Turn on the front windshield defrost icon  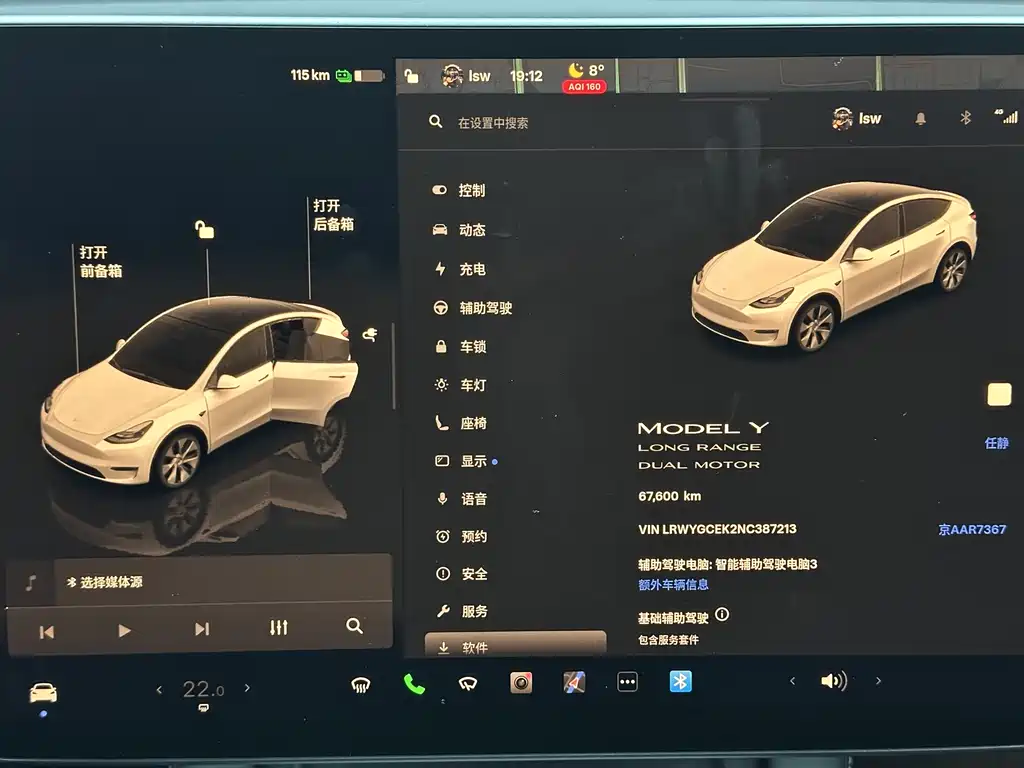coord(361,684)
